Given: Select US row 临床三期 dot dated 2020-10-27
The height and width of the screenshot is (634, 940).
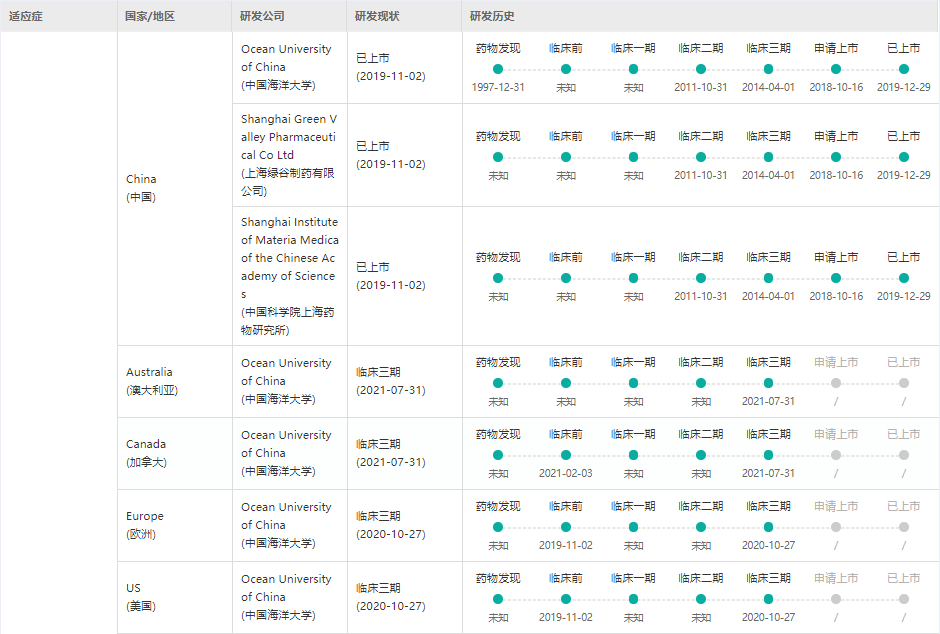Looking at the screenshot, I should [768, 599].
